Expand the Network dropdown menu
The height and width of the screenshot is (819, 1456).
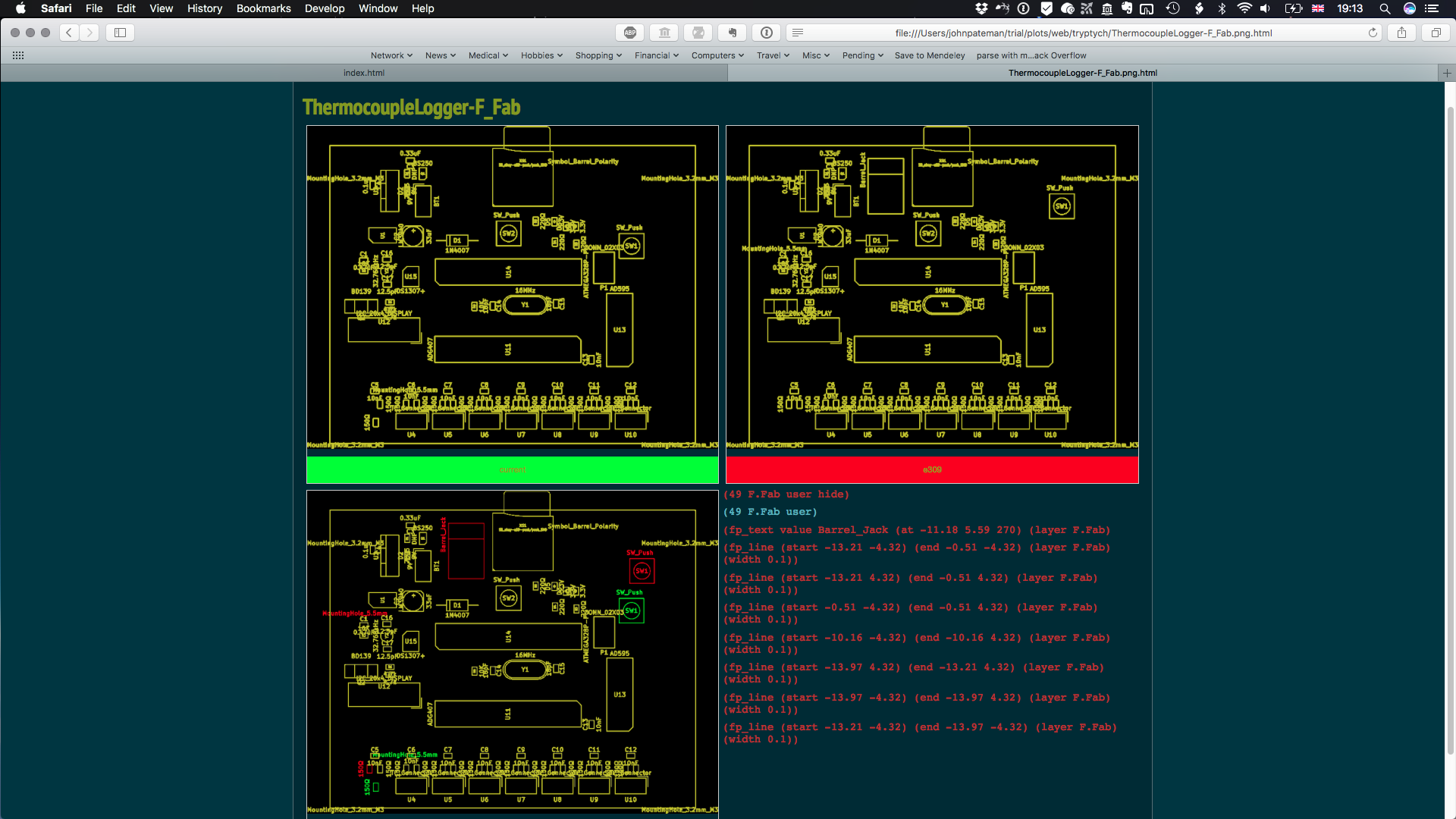click(x=391, y=55)
